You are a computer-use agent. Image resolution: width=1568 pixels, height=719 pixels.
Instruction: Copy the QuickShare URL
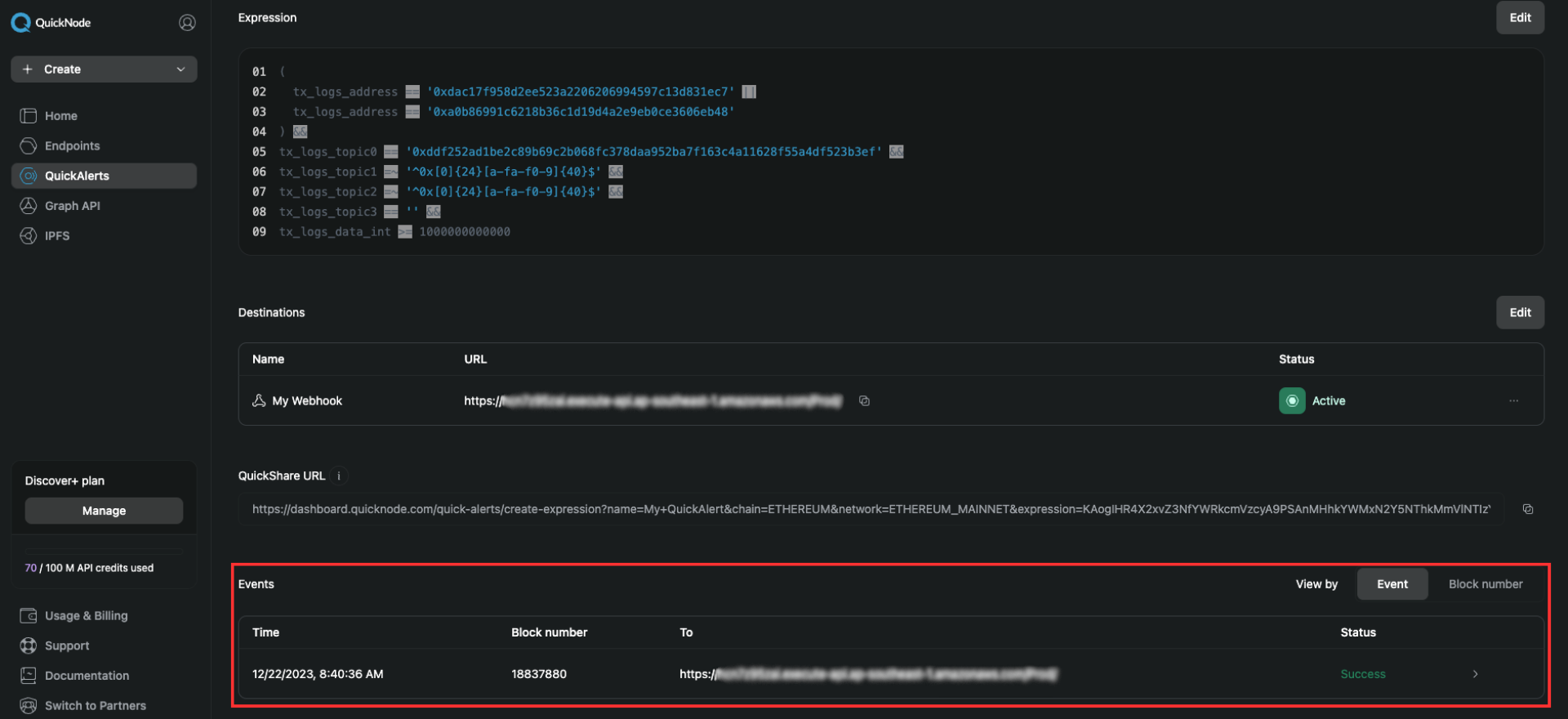(x=1527, y=509)
